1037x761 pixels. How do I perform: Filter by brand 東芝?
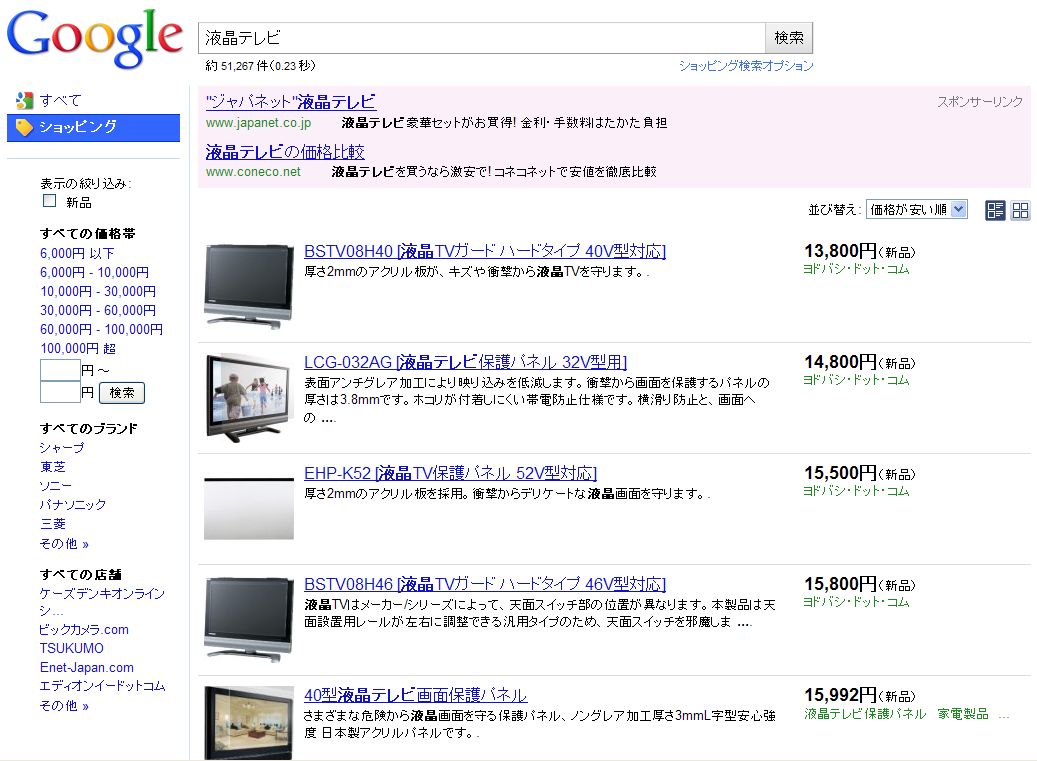(53, 467)
